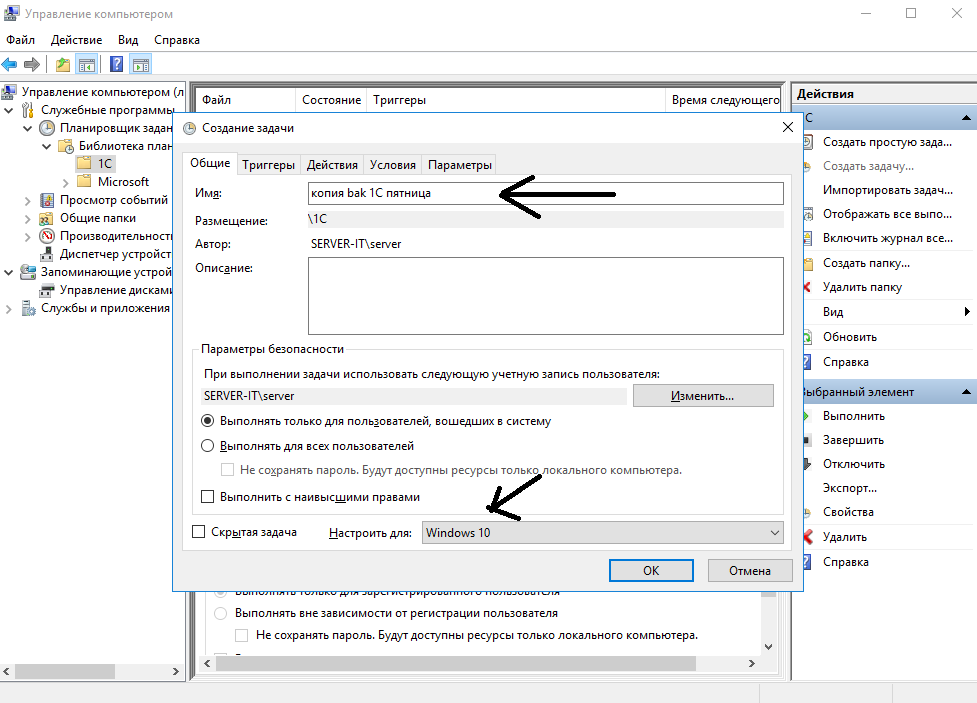Check background Не сохранять пароль box below dialog
Viewport: 977px width, 703px height.
242,636
